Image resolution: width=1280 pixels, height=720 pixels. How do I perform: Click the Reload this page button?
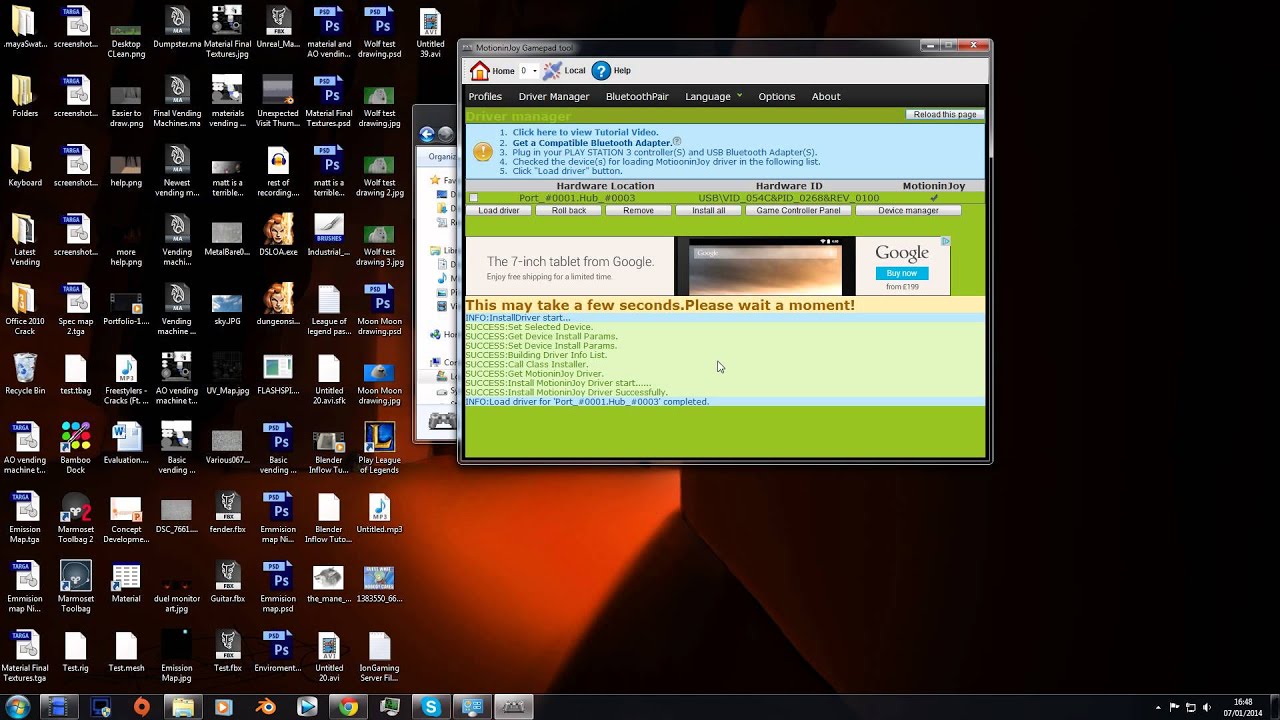(x=945, y=114)
